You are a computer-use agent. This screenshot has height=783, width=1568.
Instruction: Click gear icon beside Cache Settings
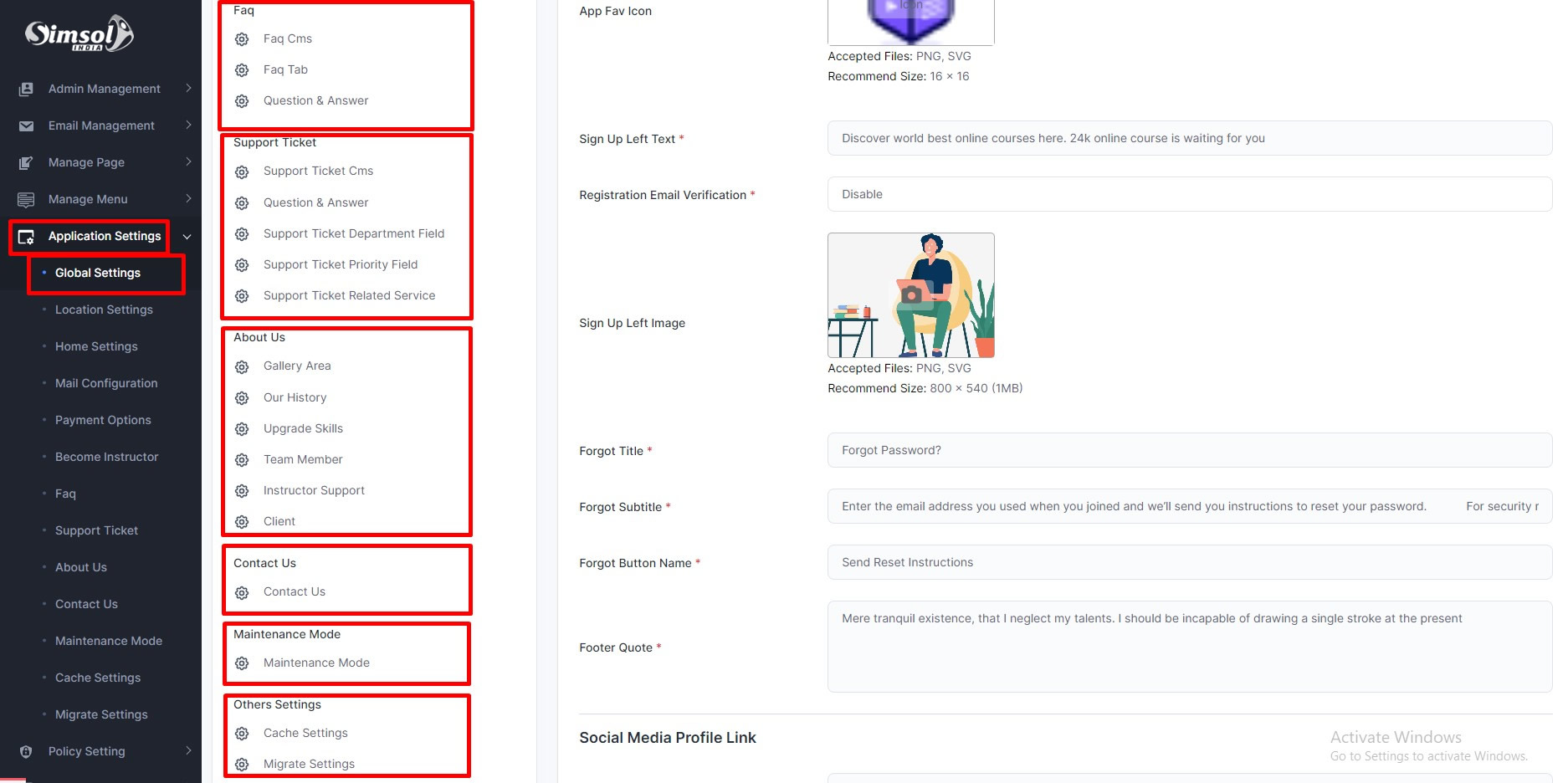(x=242, y=734)
